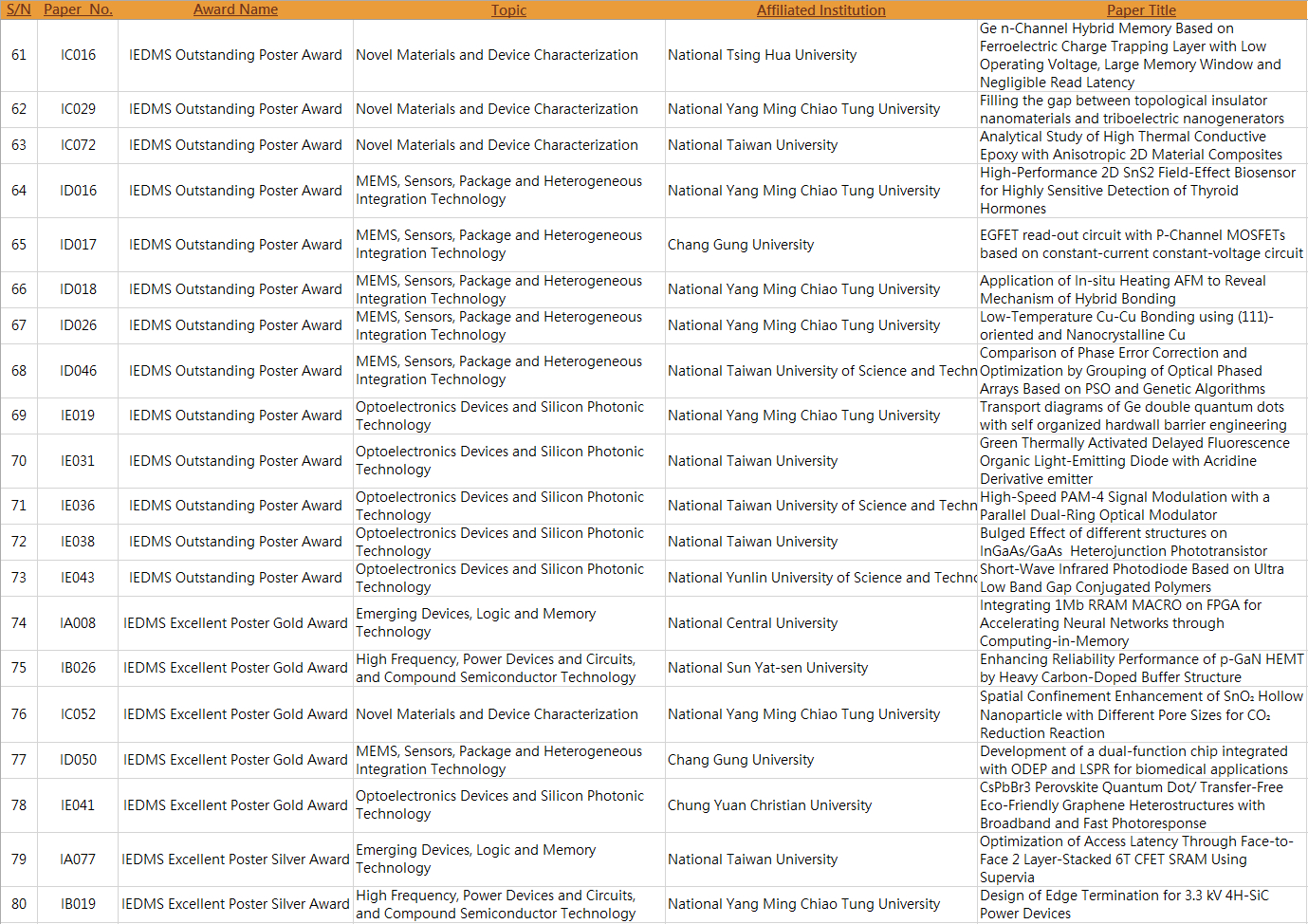Select the p-GaN HEMT reliability title
The width and height of the screenshot is (1308, 924).
click(1142, 668)
